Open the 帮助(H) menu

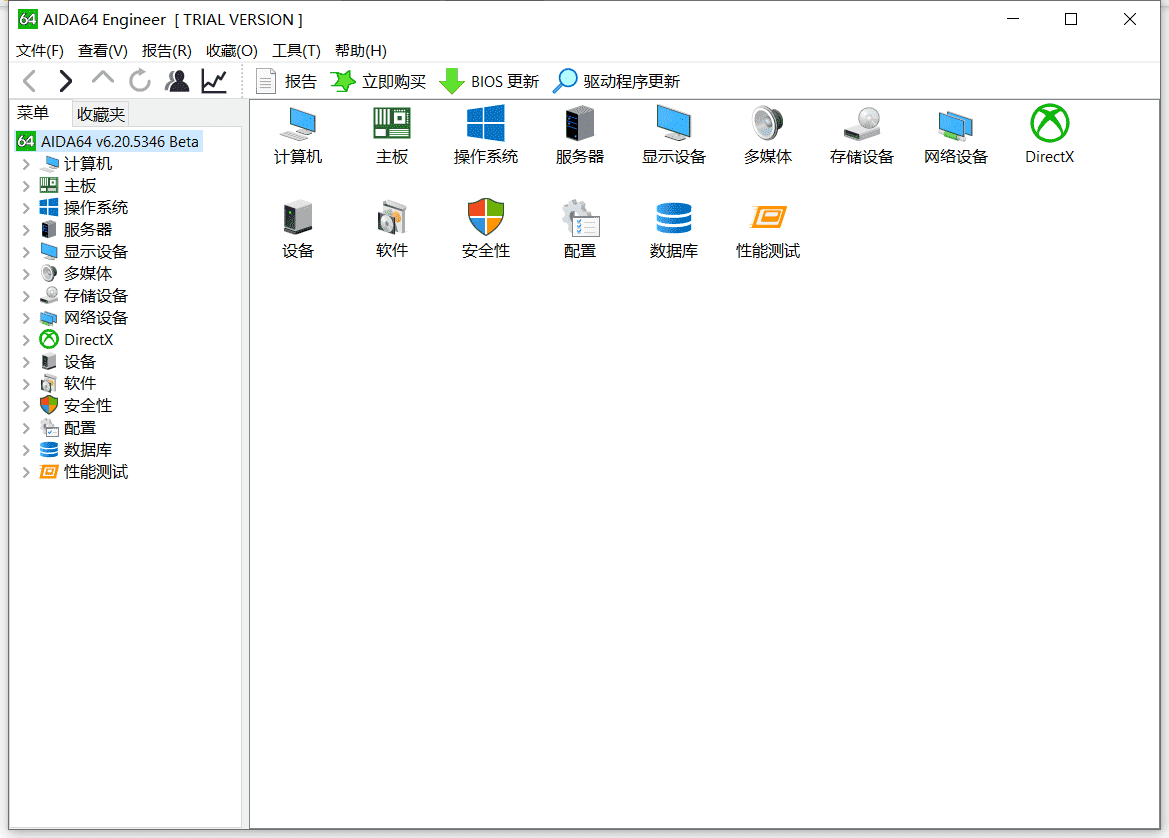(x=360, y=51)
